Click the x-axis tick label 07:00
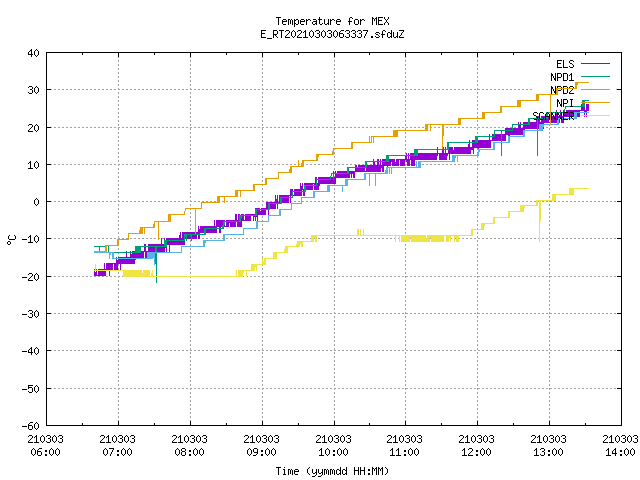Viewport: 640px width, 480px height. [x=118, y=452]
